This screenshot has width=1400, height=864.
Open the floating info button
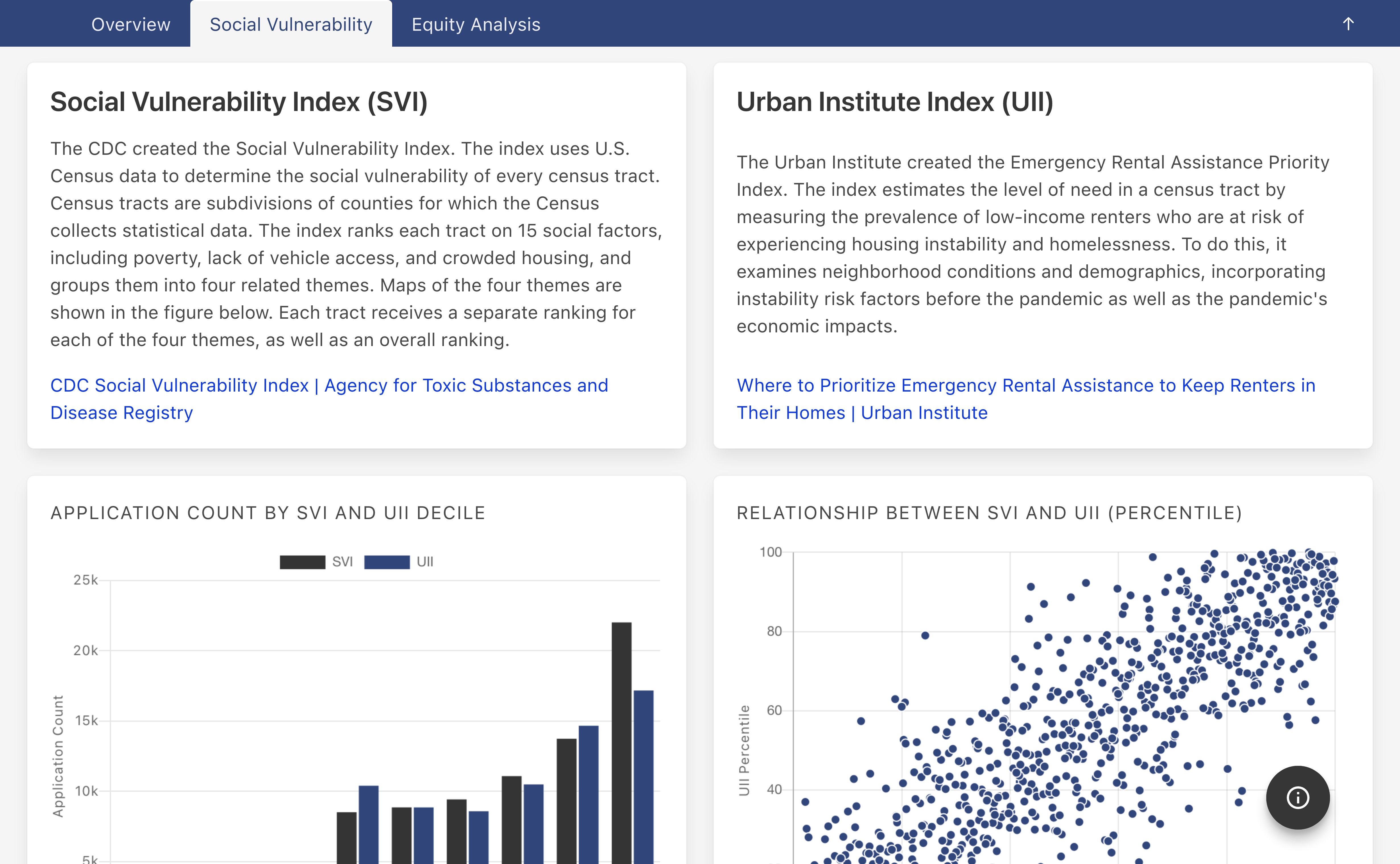(x=1297, y=797)
